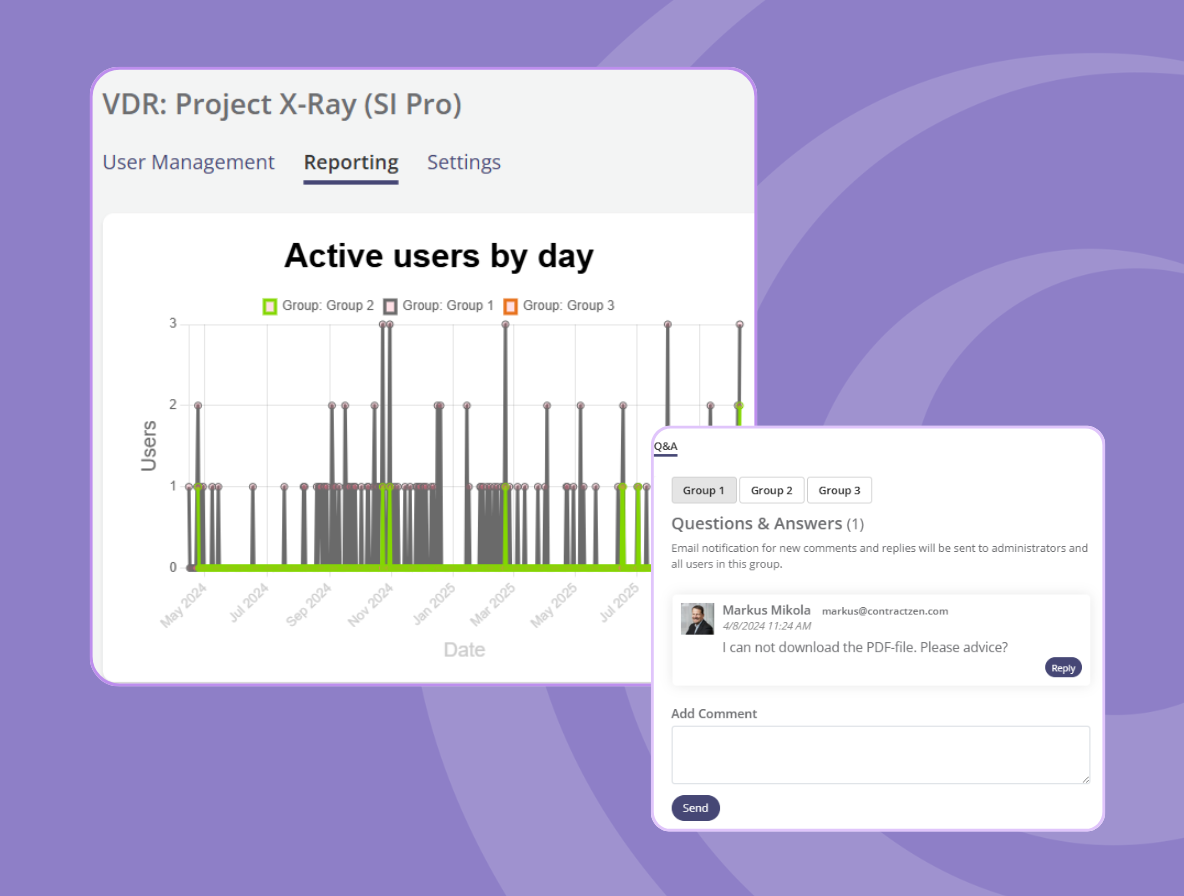Select the Group 2 Q&A button
This screenshot has height=896, width=1184.
click(x=772, y=490)
